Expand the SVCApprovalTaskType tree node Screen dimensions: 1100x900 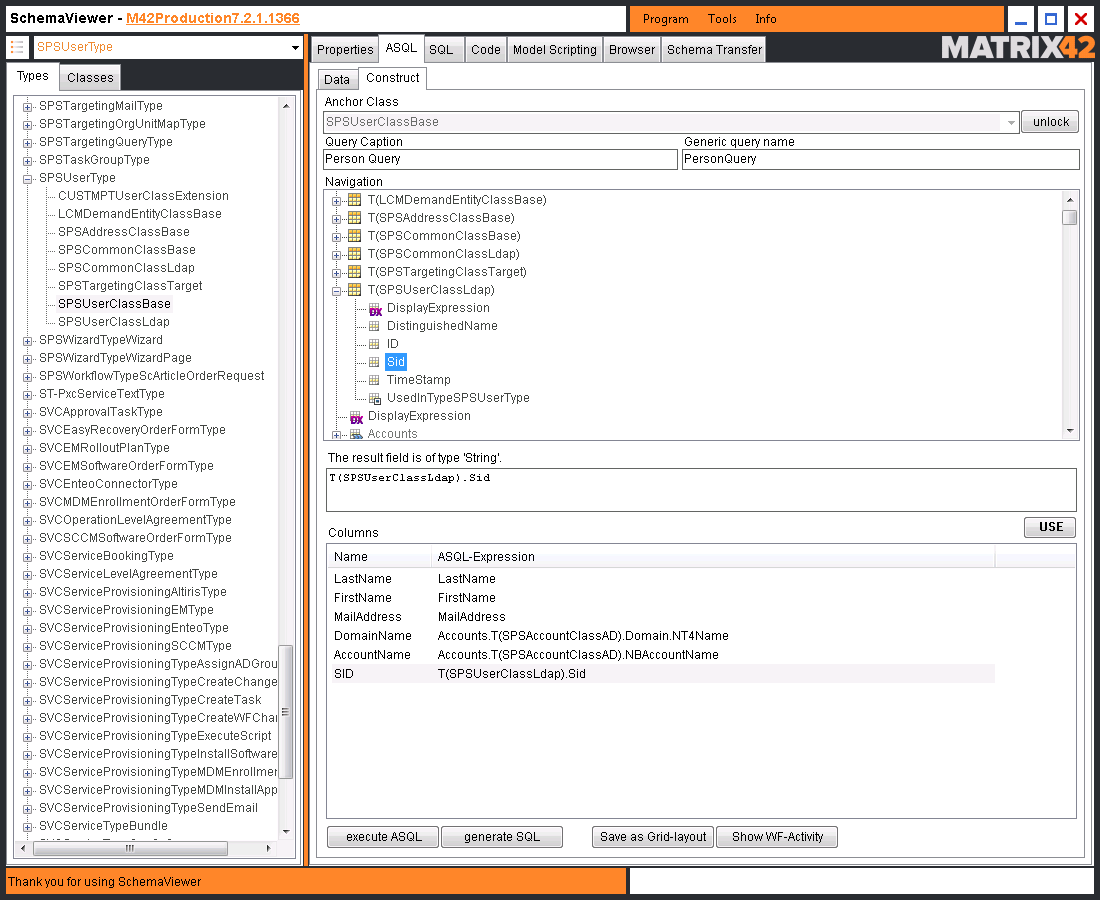[27, 413]
